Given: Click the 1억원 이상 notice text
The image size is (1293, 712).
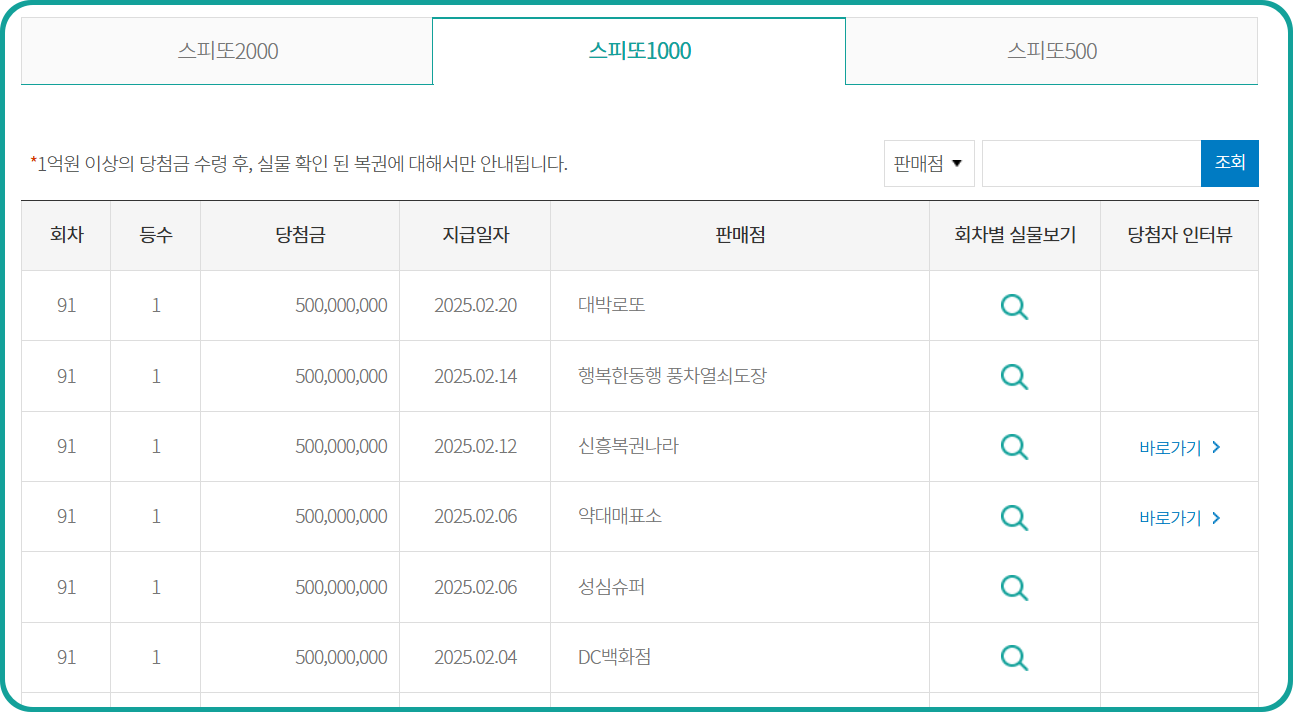Looking at the screenshot, I should [299, 163].
